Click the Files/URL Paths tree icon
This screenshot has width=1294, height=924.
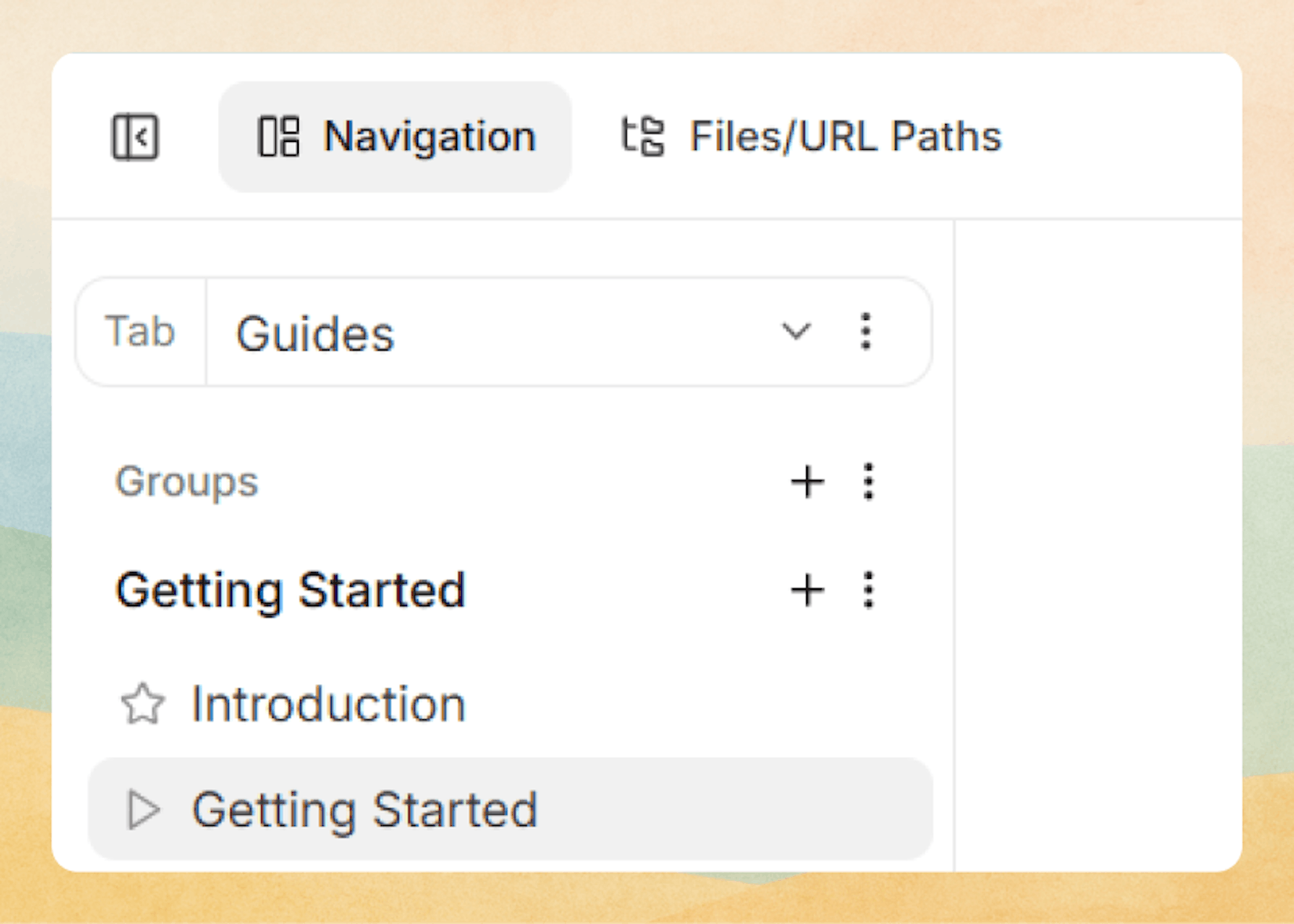pos(642,136)
